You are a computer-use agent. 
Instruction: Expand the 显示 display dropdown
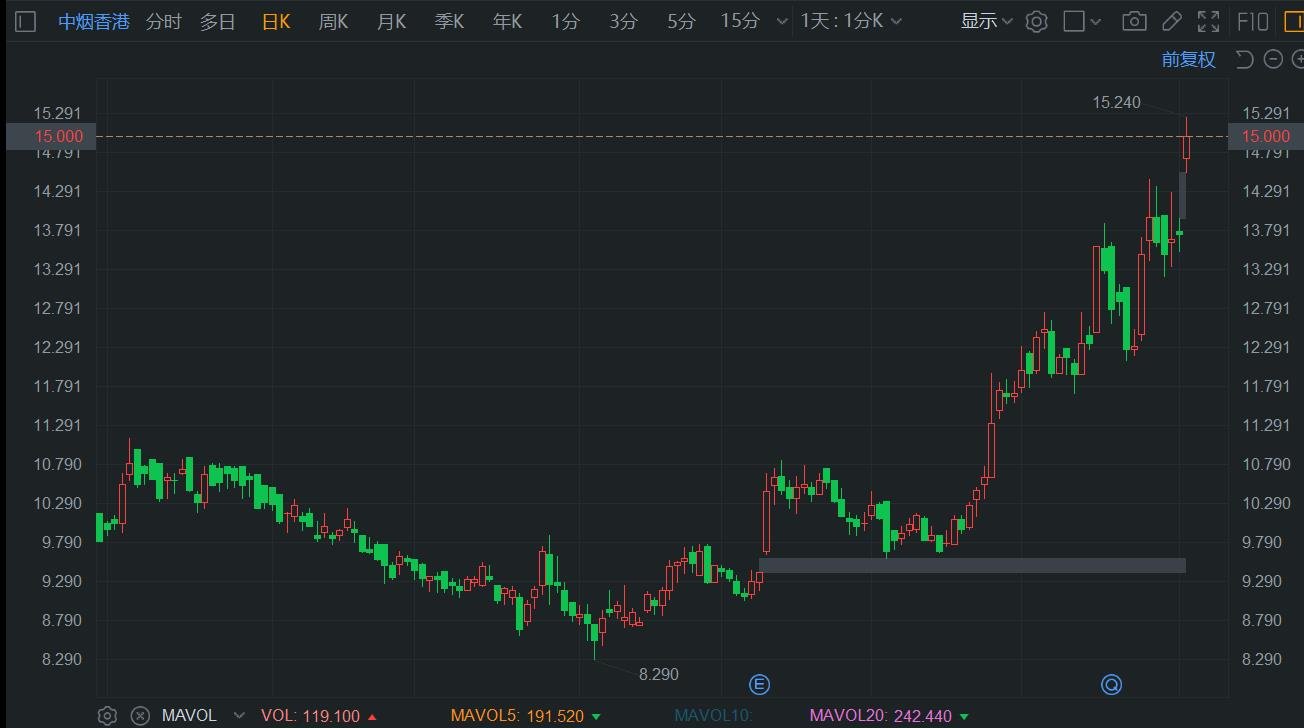pos(986,21)
